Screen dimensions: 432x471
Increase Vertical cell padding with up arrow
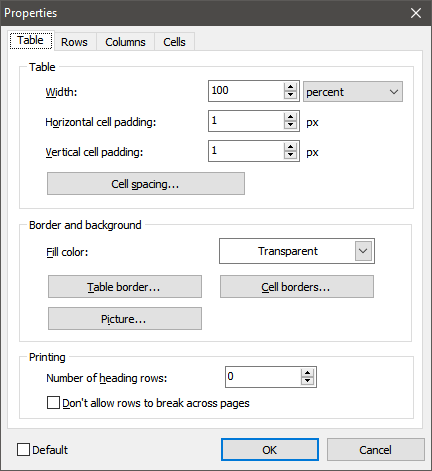290,147
